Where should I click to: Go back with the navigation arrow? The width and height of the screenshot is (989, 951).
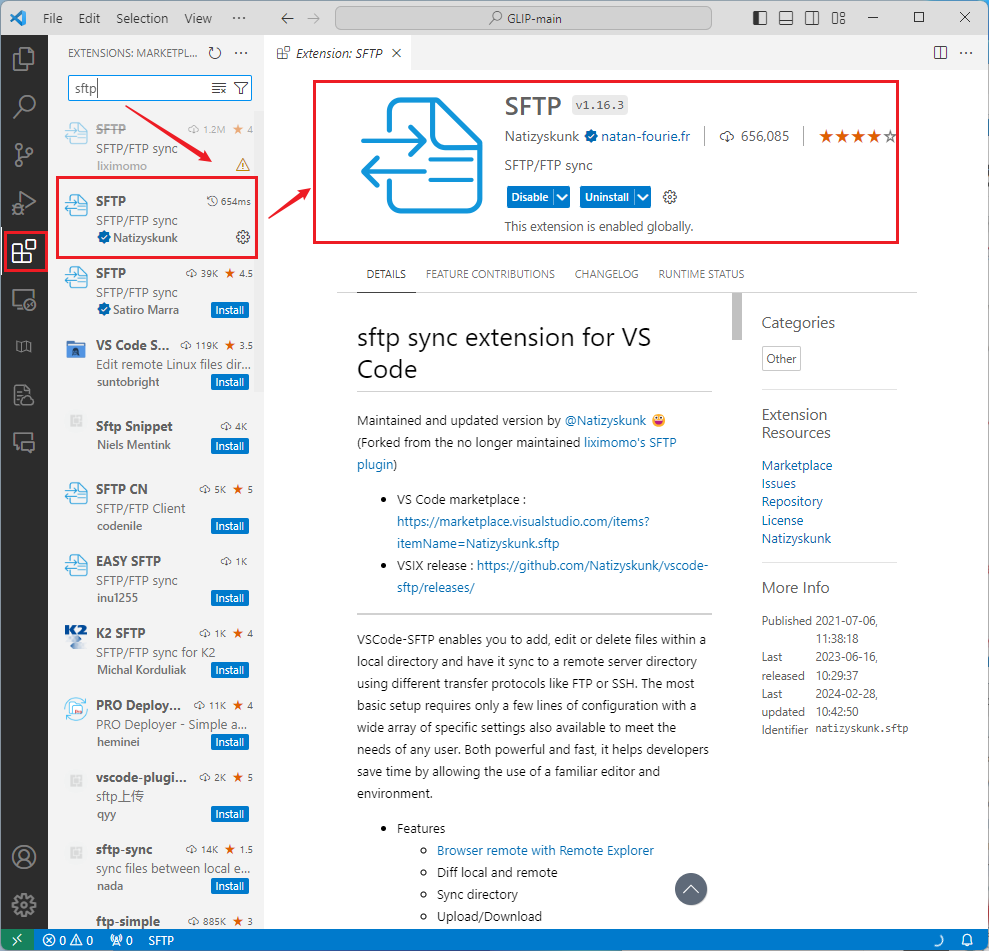tap(287, 18)
